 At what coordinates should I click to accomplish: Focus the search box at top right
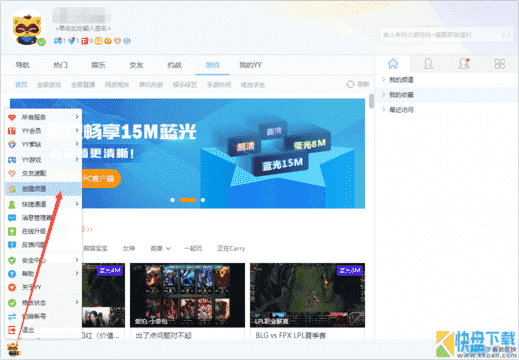point(446,35)
